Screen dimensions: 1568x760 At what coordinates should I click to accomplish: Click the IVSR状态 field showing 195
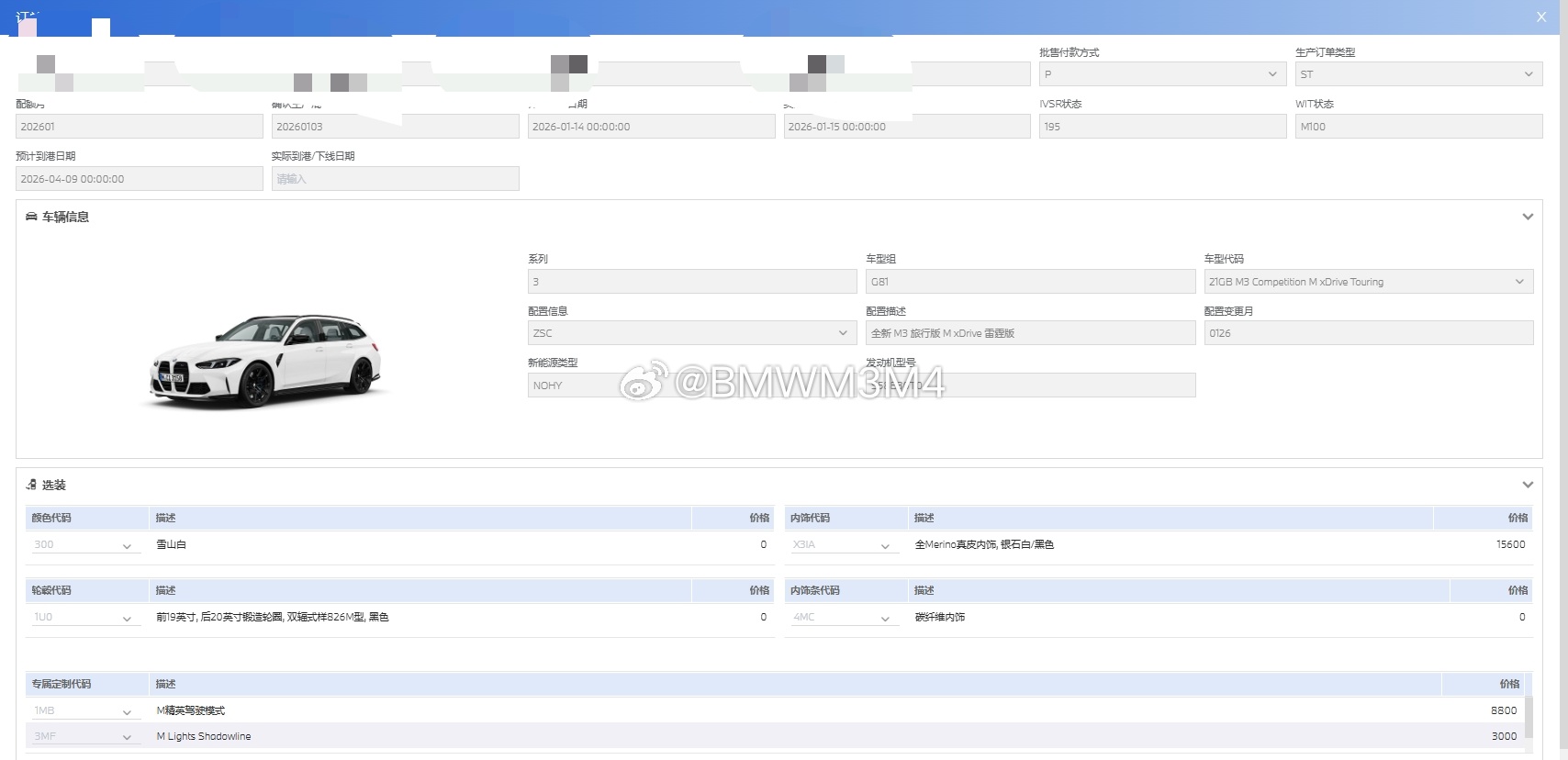click(x=1162, y=127)
